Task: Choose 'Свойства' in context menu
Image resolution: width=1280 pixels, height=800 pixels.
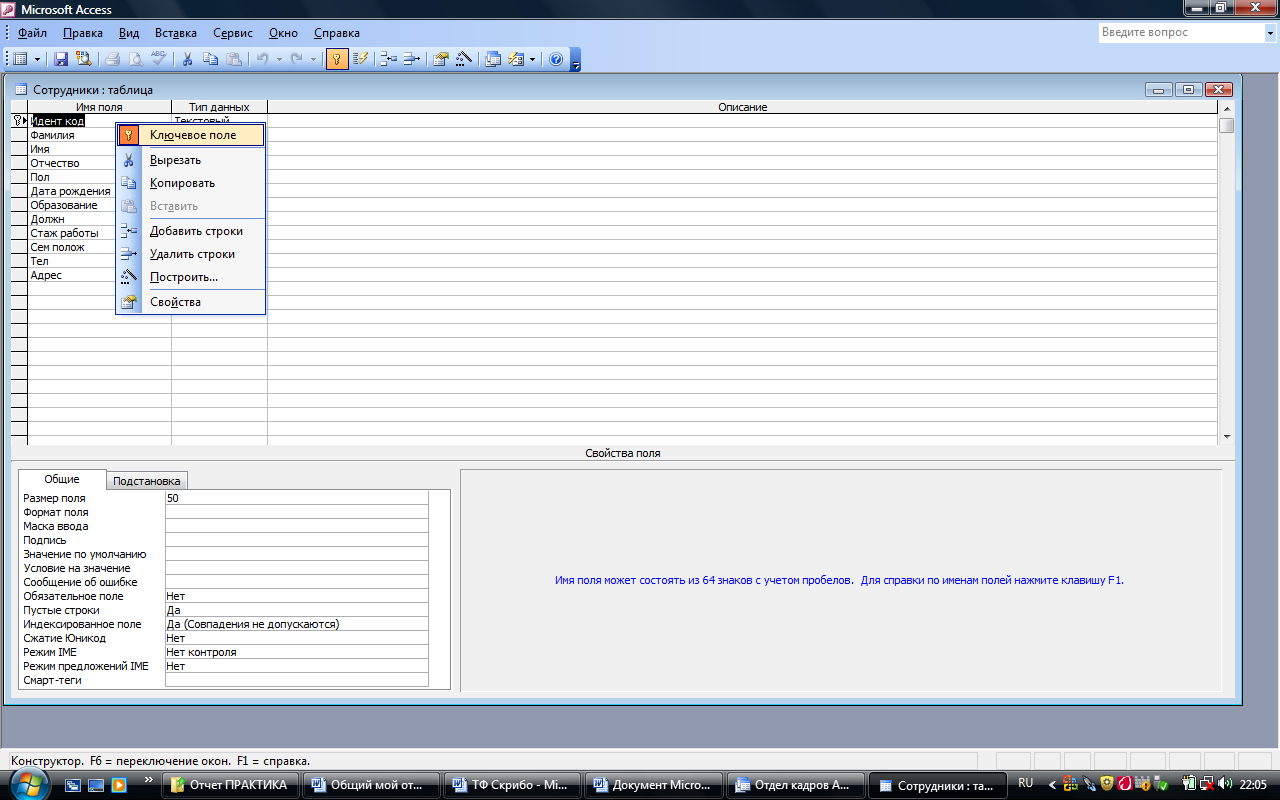Action: click(191, 302)
